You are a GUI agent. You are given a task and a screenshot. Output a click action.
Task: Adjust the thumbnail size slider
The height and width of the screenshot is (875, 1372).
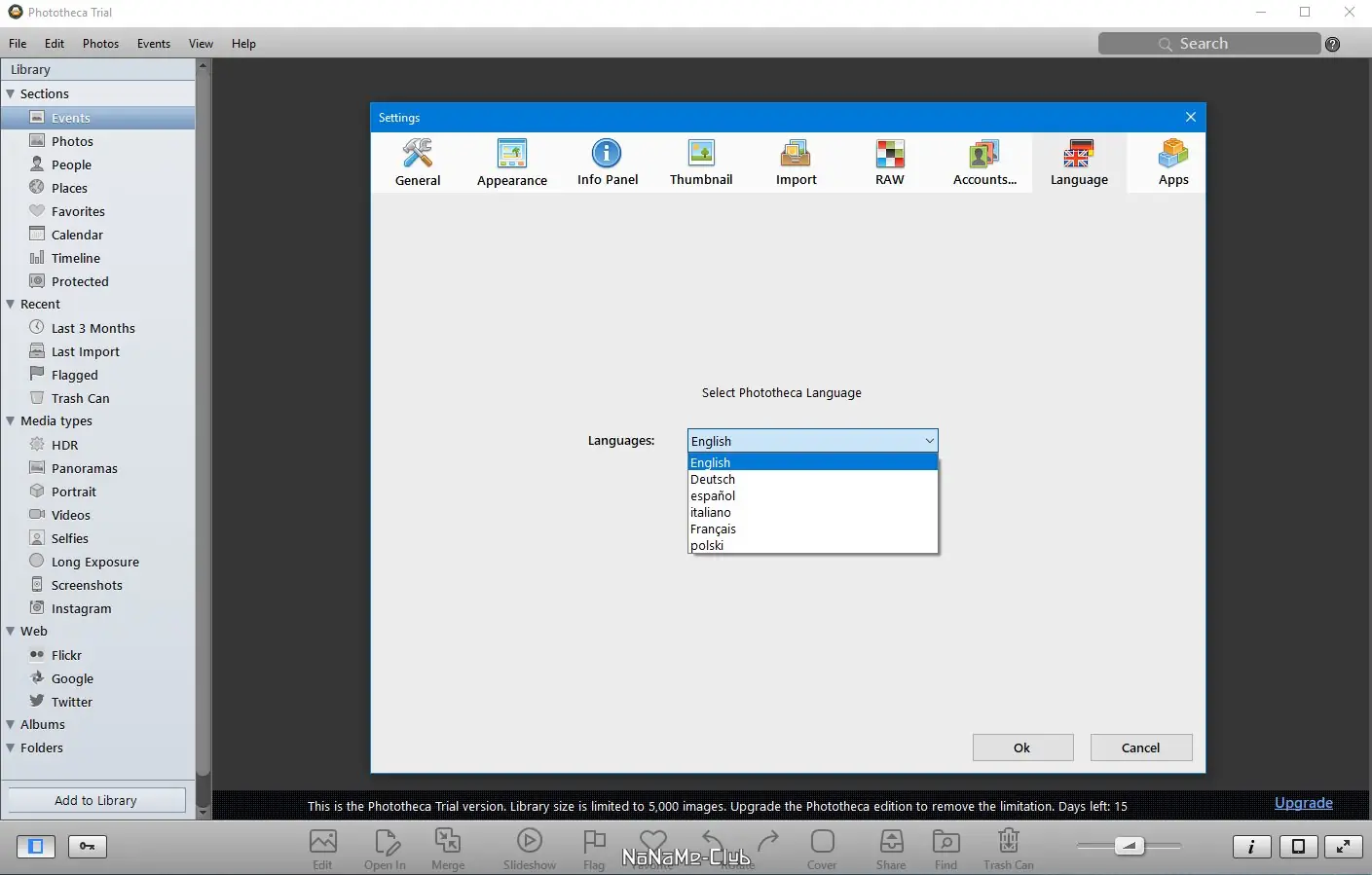(1130, 846)
